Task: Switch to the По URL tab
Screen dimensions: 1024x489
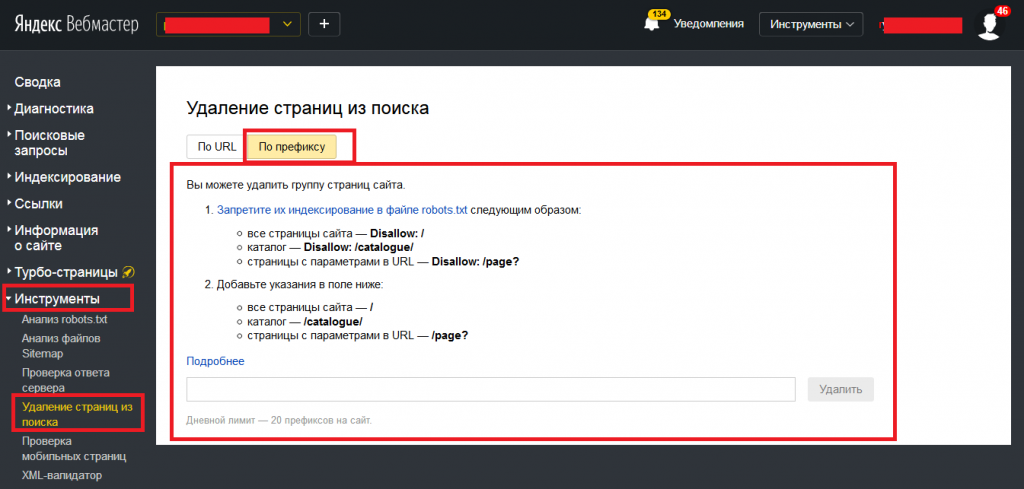Action: (x=217, y=147)
